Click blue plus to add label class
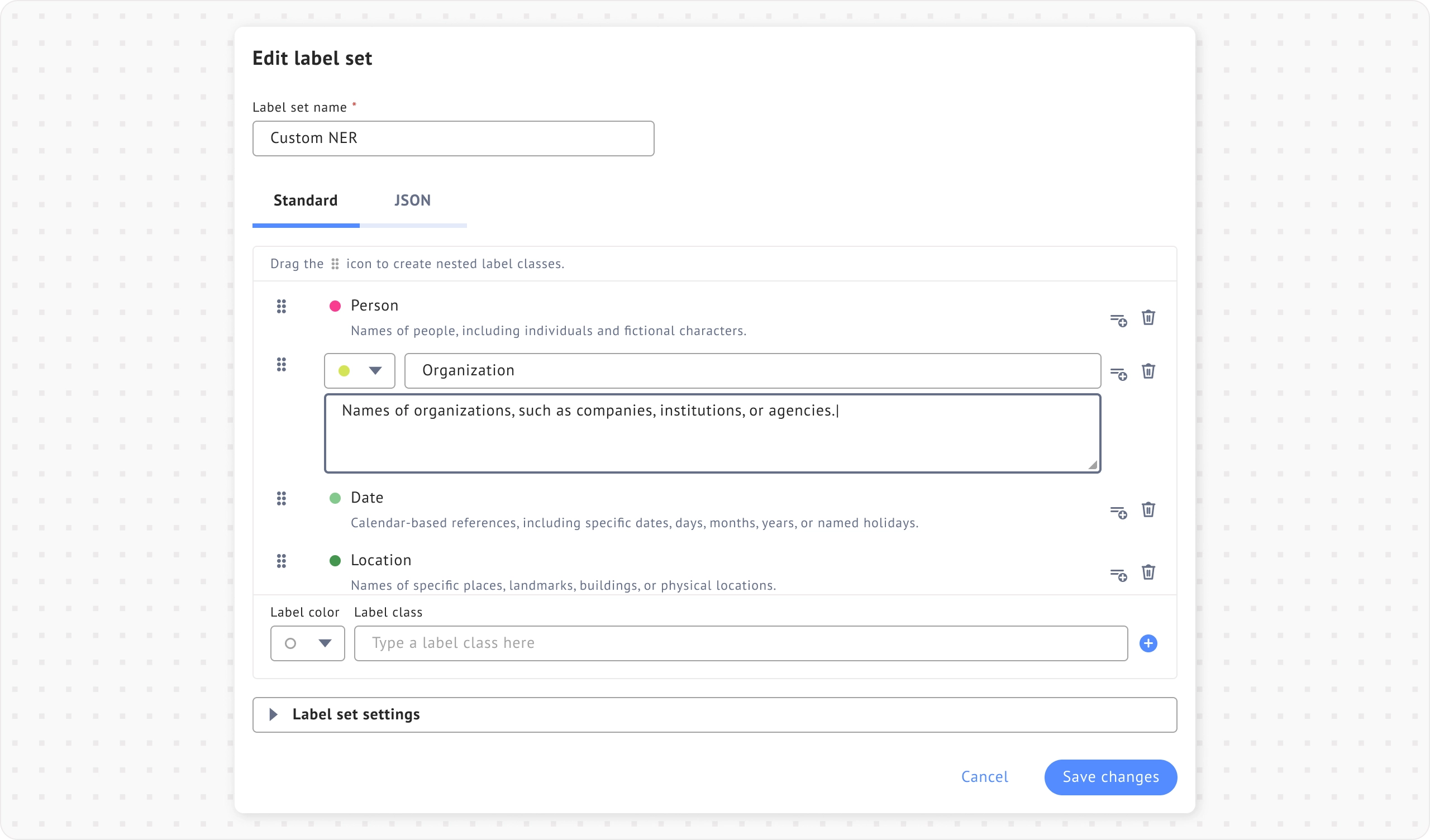The image size is (1430, 840). tap(1148, 643)
